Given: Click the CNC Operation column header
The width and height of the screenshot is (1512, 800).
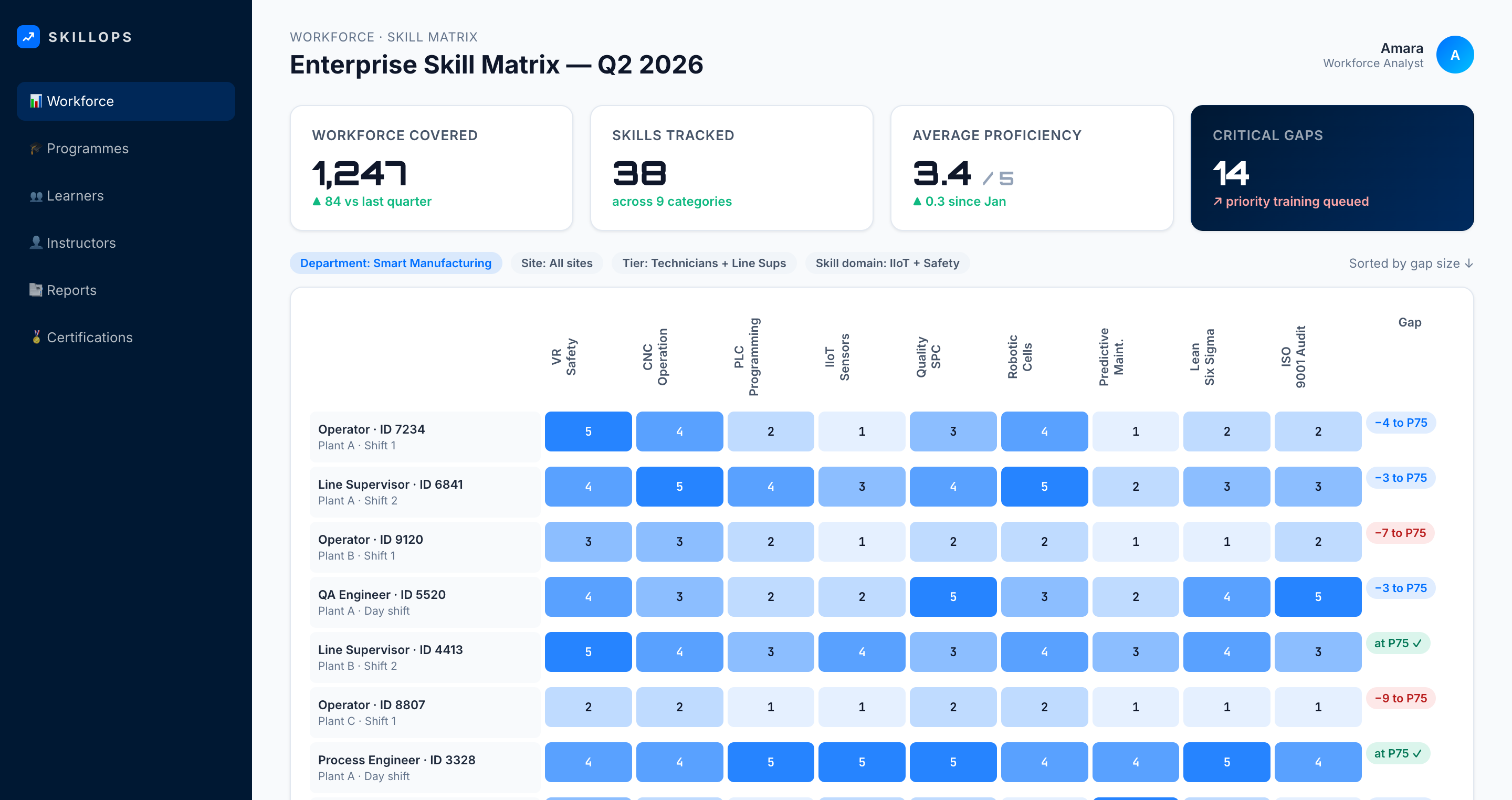Looking at the screenshot, I should click(655, 356).
